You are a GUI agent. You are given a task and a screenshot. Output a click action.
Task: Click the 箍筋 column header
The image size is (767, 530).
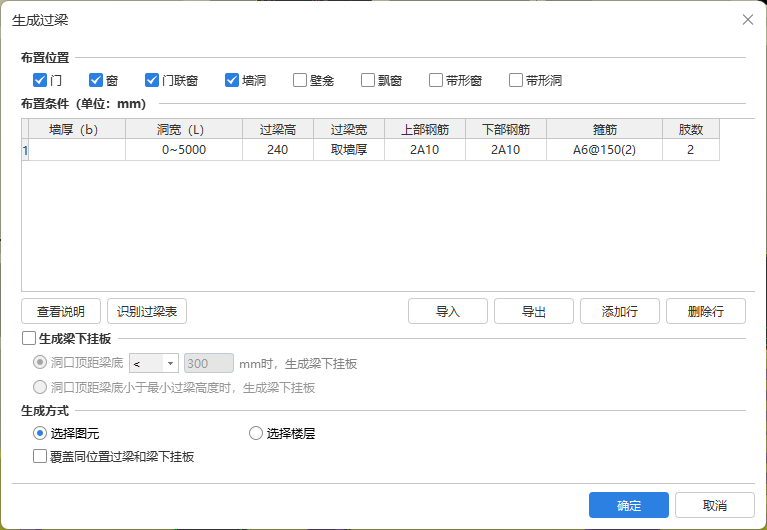[605, 129]
